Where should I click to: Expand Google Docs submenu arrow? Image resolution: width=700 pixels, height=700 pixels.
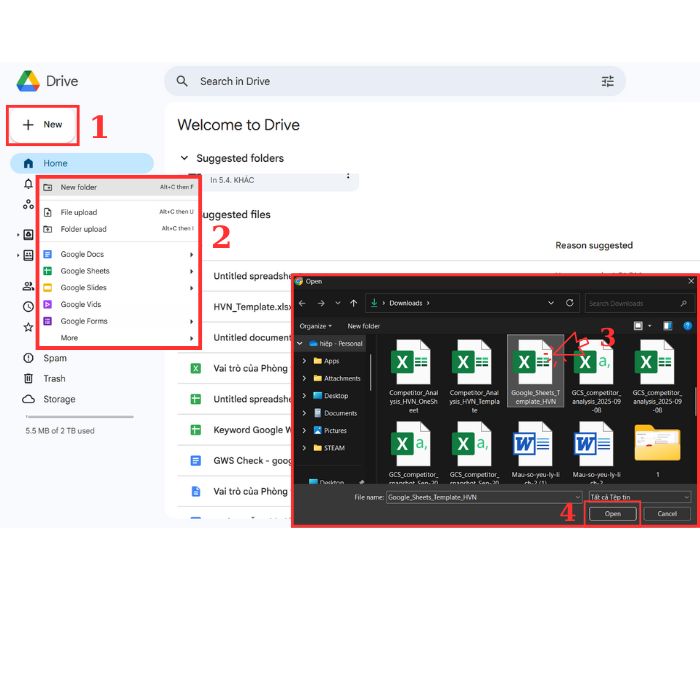pos(192,254)
